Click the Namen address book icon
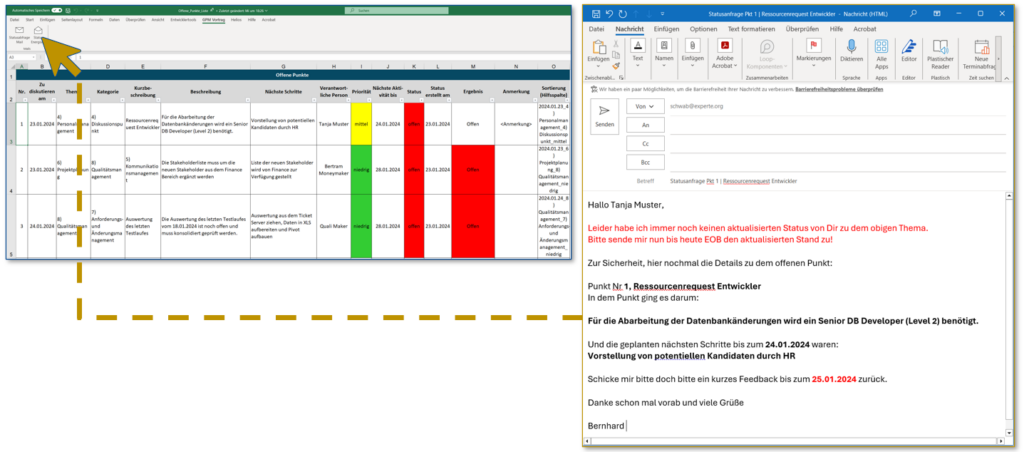The width and height of the screenshot is (1024, 452). [x=665, y=46]
